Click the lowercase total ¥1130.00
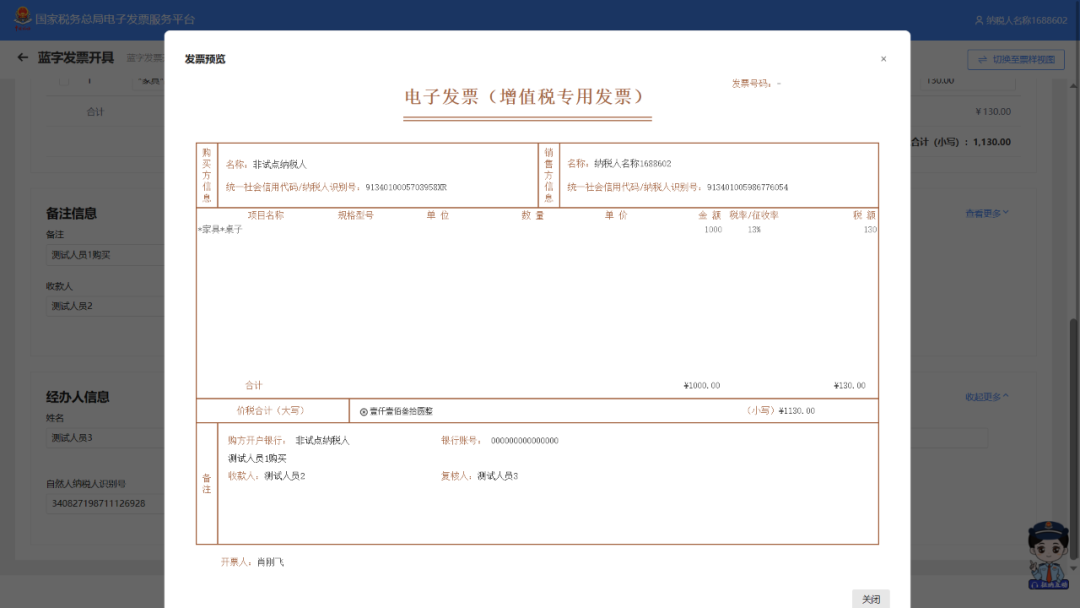This screenshot has height=608, width=1080. click(x=797, y=411)
